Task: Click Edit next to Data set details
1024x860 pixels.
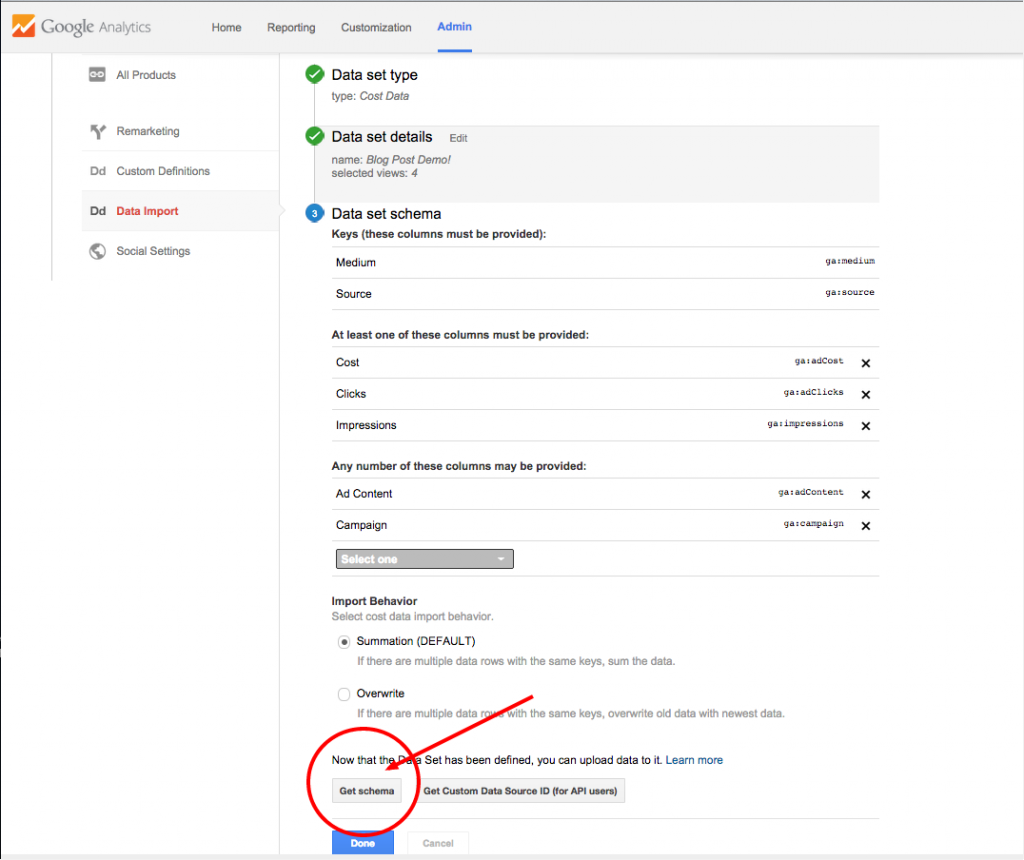Action: point(458,138)
